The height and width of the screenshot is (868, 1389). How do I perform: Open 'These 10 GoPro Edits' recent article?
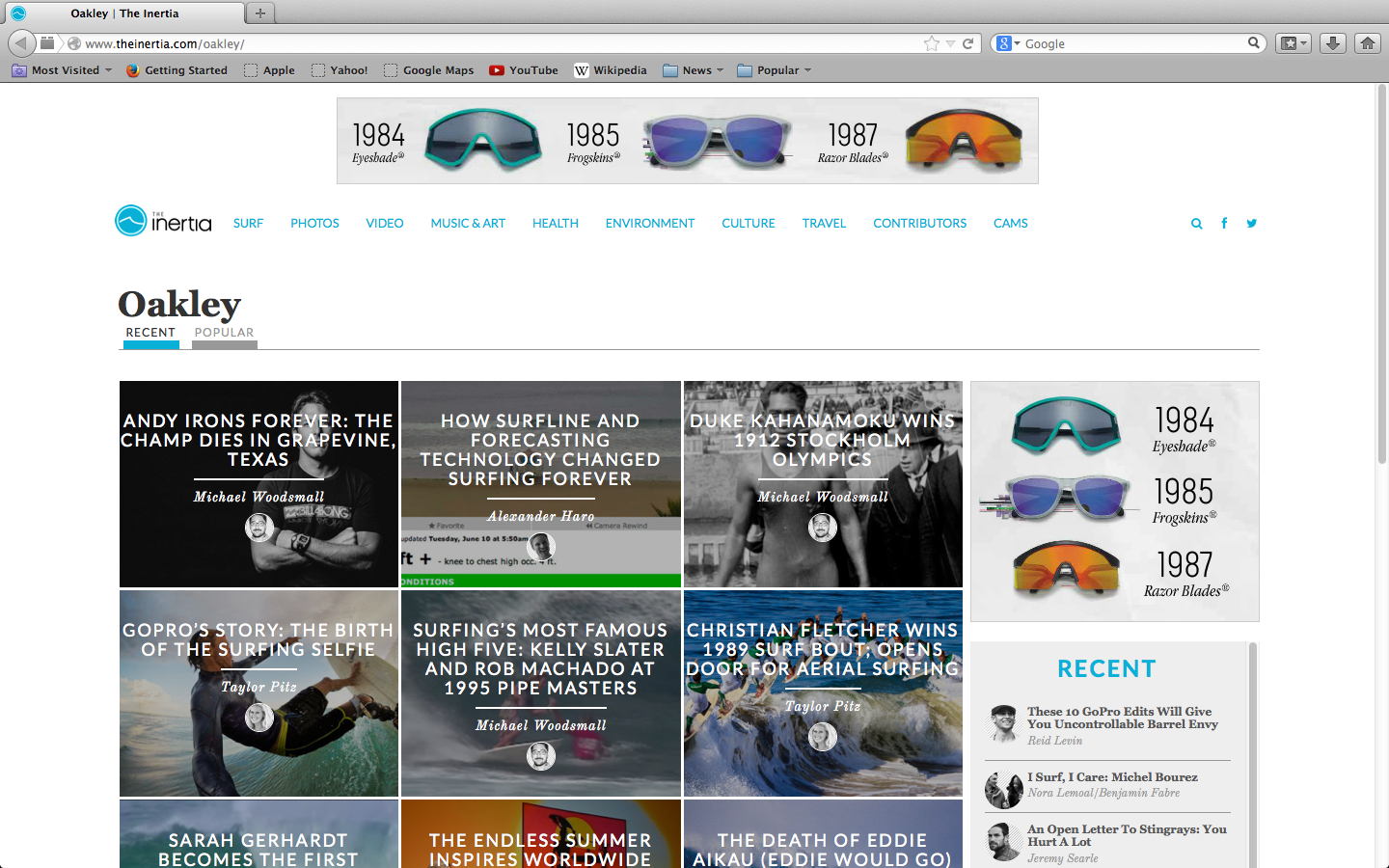pos(1123,718)
